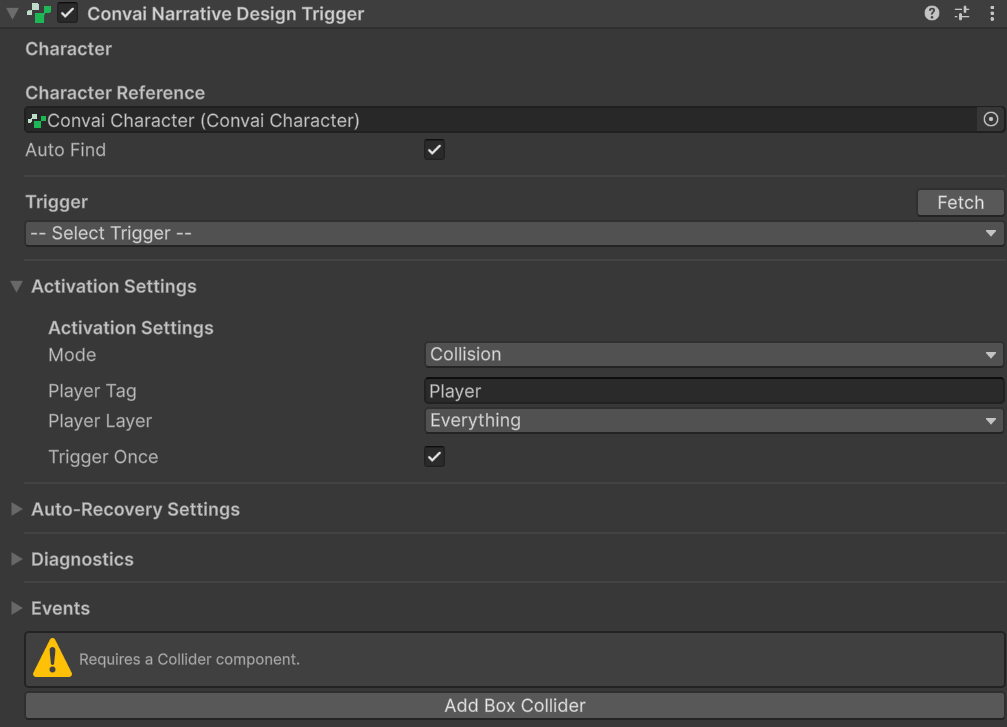1007x727 pixels.
Task: Click the Convai Narrative Design Trigger title
Action: point(225,13)
